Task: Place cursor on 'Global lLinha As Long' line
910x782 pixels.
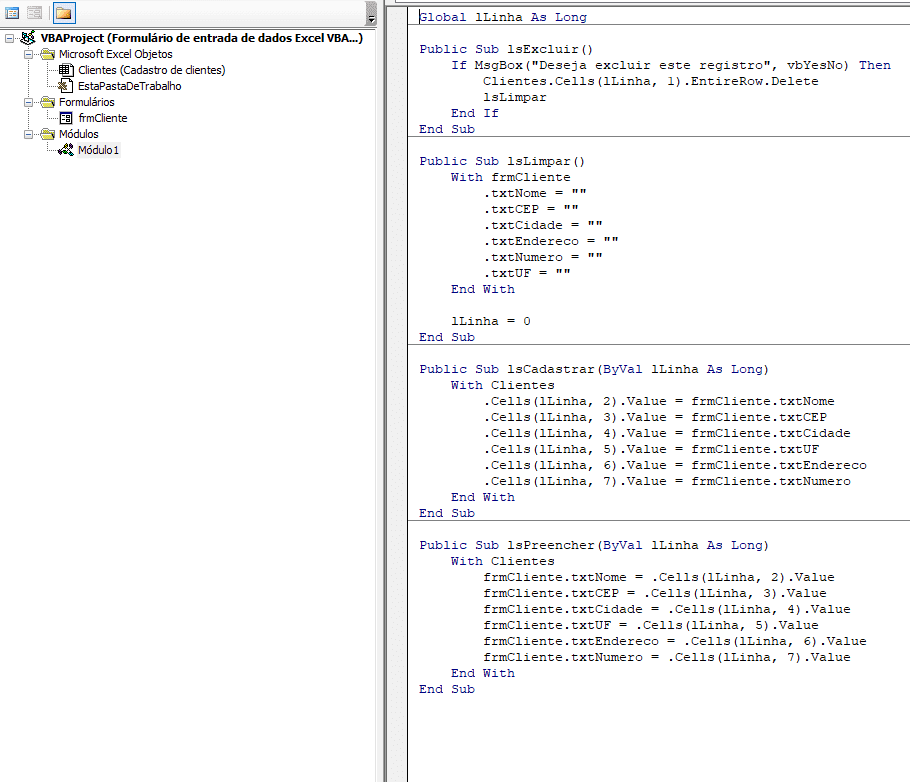Action: [502, 17]
